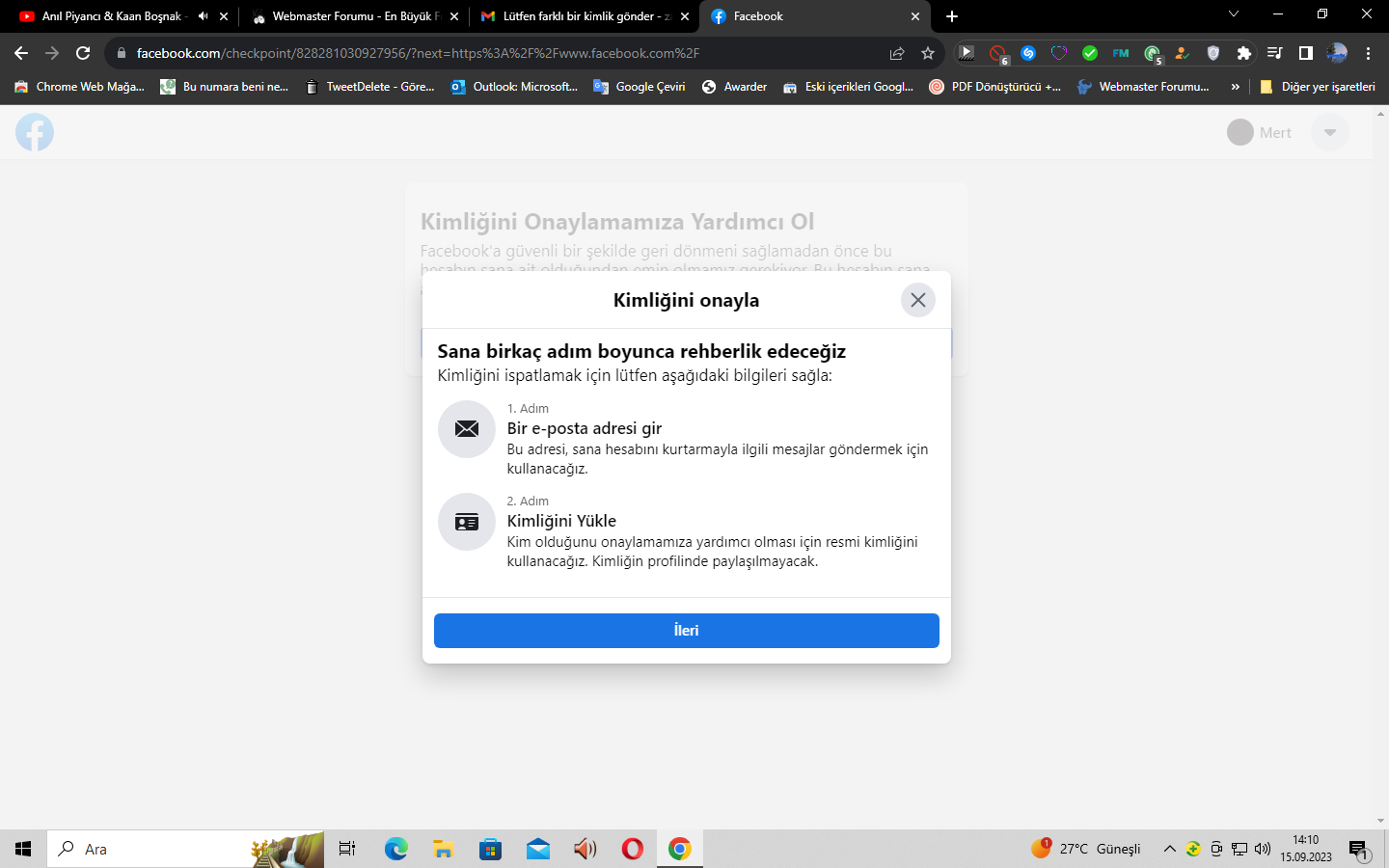The height and width of the screenshot is (868, 1389).
Task: Open the Google Çeviri bookmark
Action: click(640, 87)
